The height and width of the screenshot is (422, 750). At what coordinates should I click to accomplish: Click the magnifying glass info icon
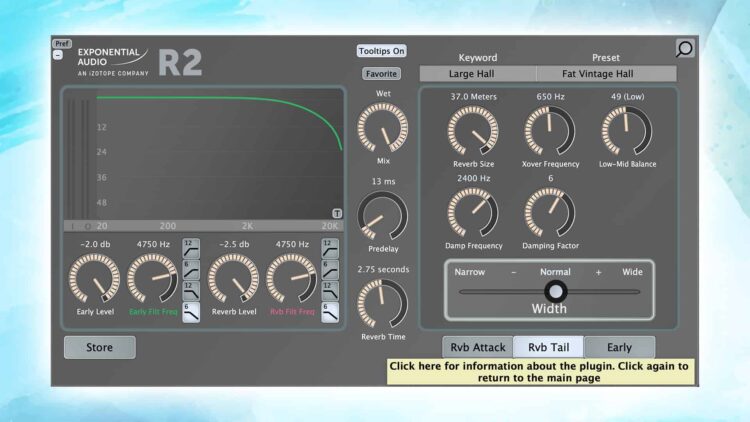684,48
